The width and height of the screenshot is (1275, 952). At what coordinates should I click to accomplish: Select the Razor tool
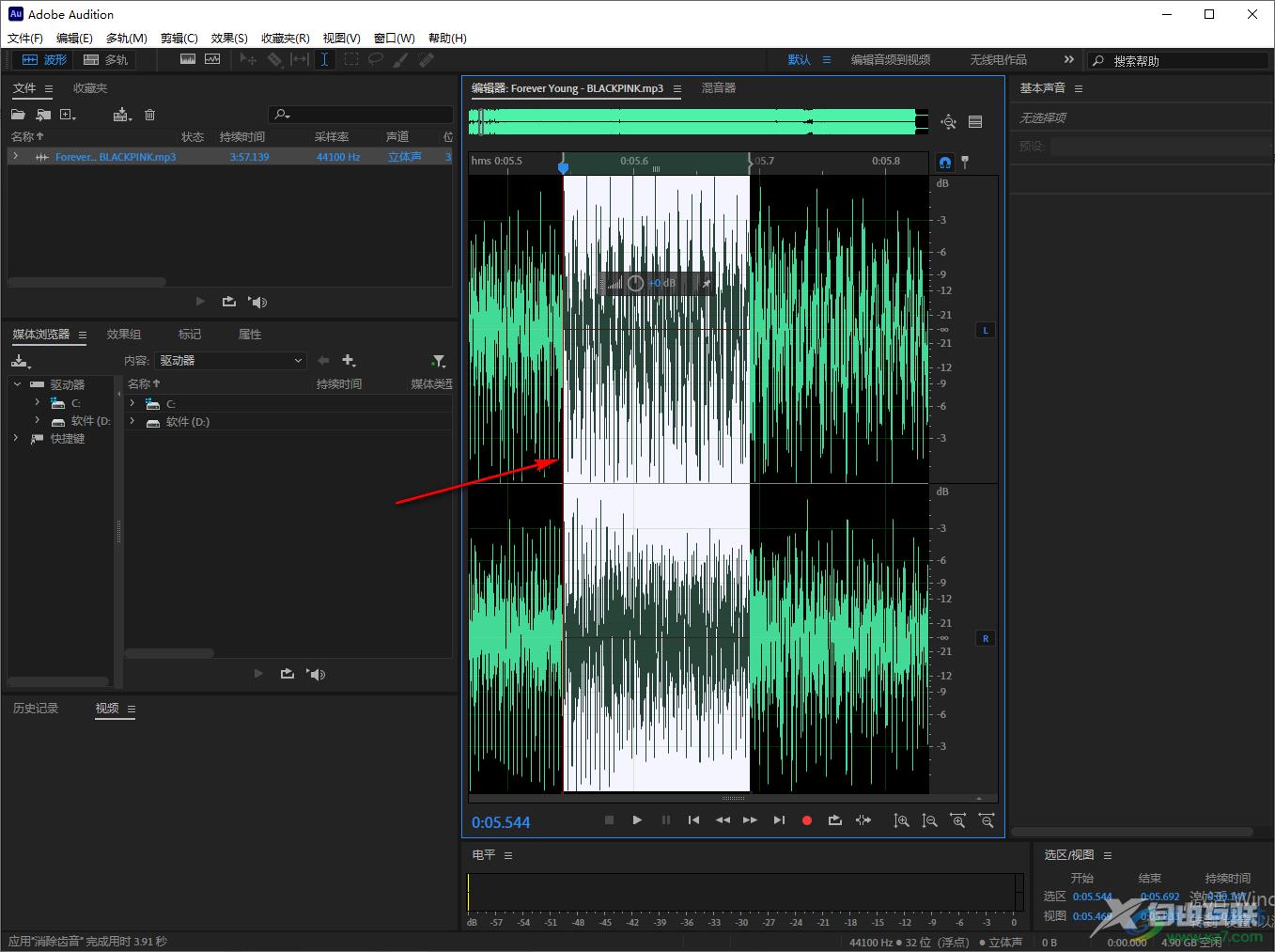pyautogui.click(x=274, y=59)
